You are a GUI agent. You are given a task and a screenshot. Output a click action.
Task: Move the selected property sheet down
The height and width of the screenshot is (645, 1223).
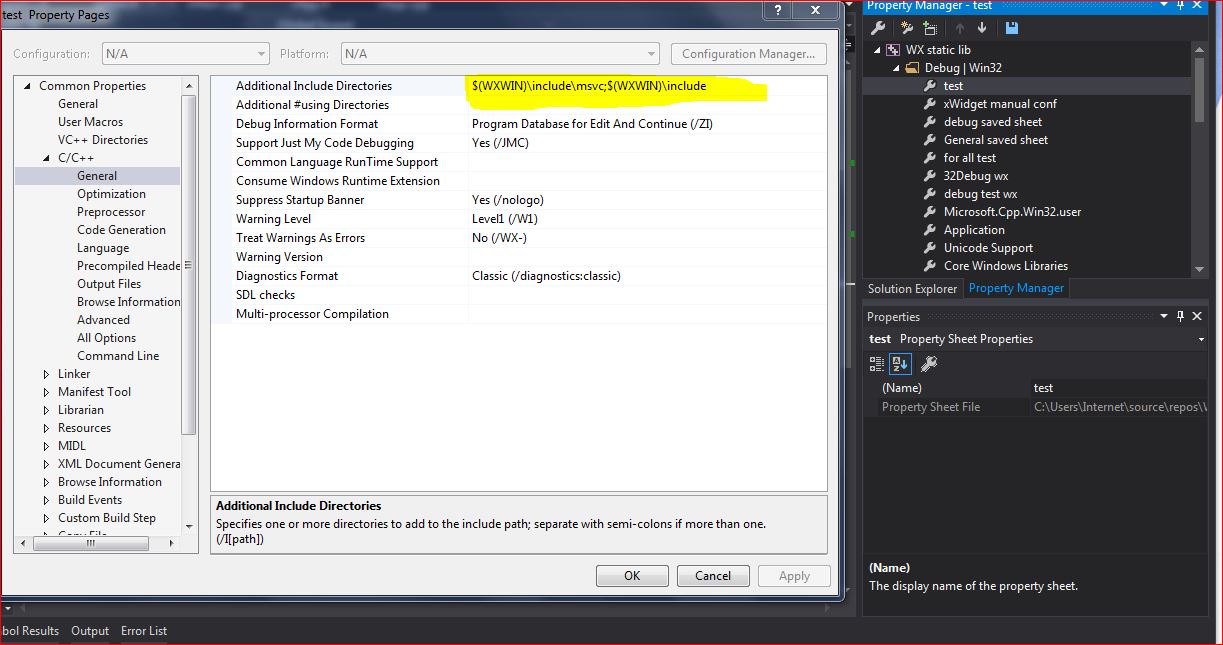pyautogui.click(x=982, y=28)
